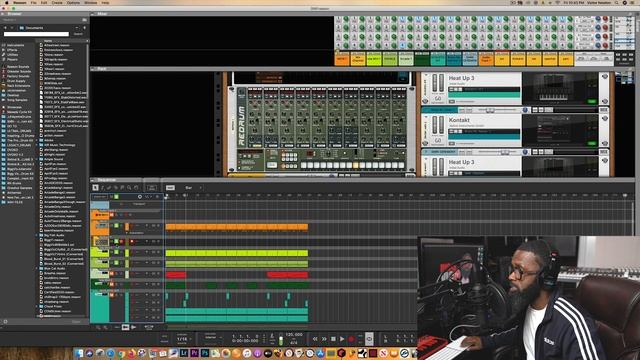The image size is (640, 360).
Task: Select the Magnify tool in sequencer toolbar
Action: 129,188
